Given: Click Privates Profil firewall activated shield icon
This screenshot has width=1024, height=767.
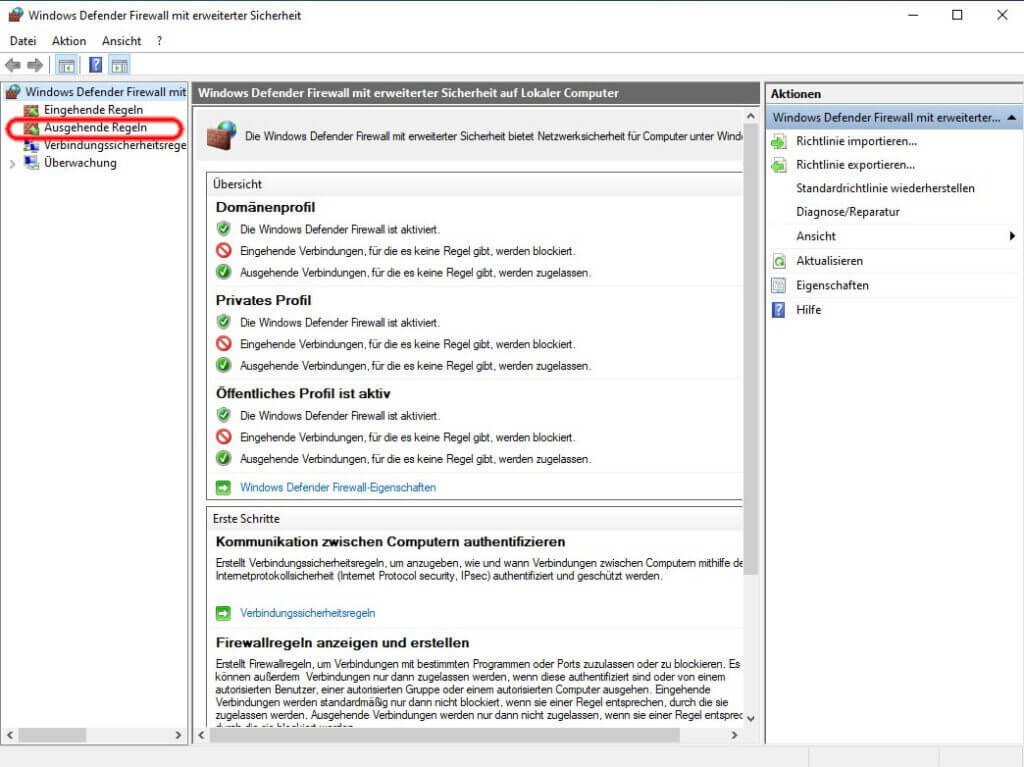Looking at the screenshot, I should click(223, 322).
